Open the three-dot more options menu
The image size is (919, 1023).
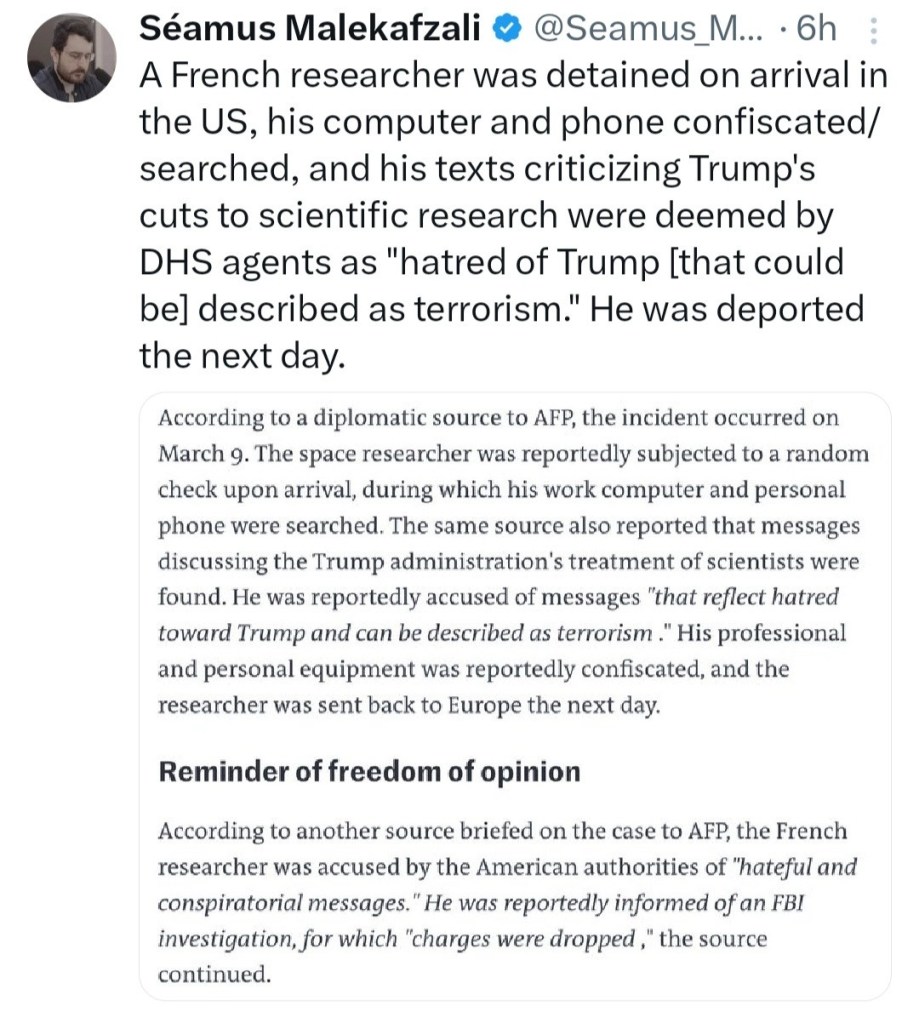click(873, 33)
